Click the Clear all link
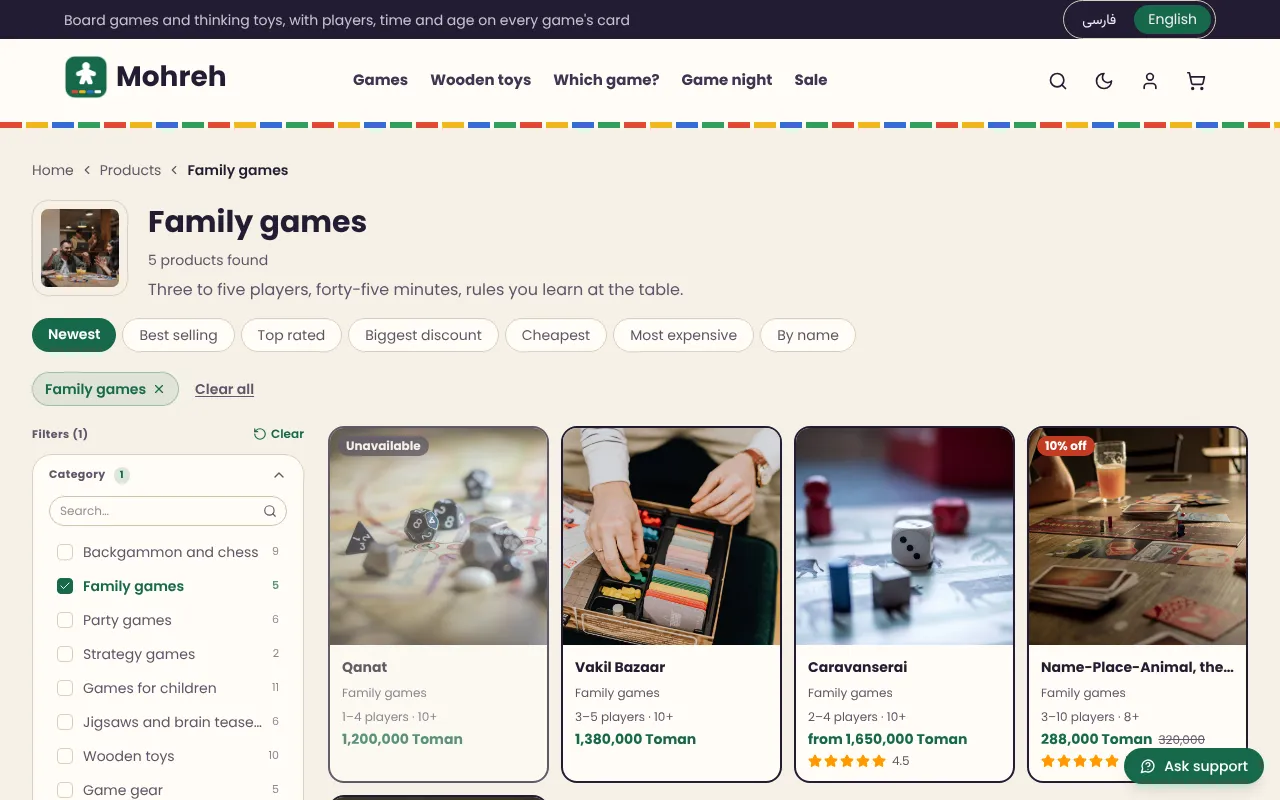1280x800 pixels. pos(224,389)
